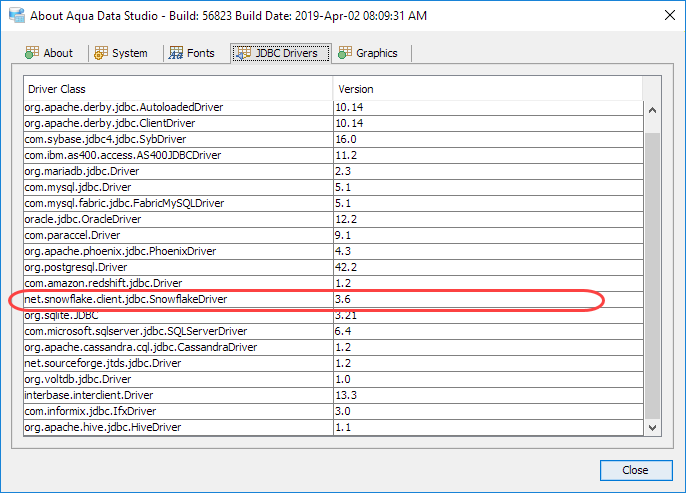Select org.mariadb.jdbc.Driver row

(333, 171)
